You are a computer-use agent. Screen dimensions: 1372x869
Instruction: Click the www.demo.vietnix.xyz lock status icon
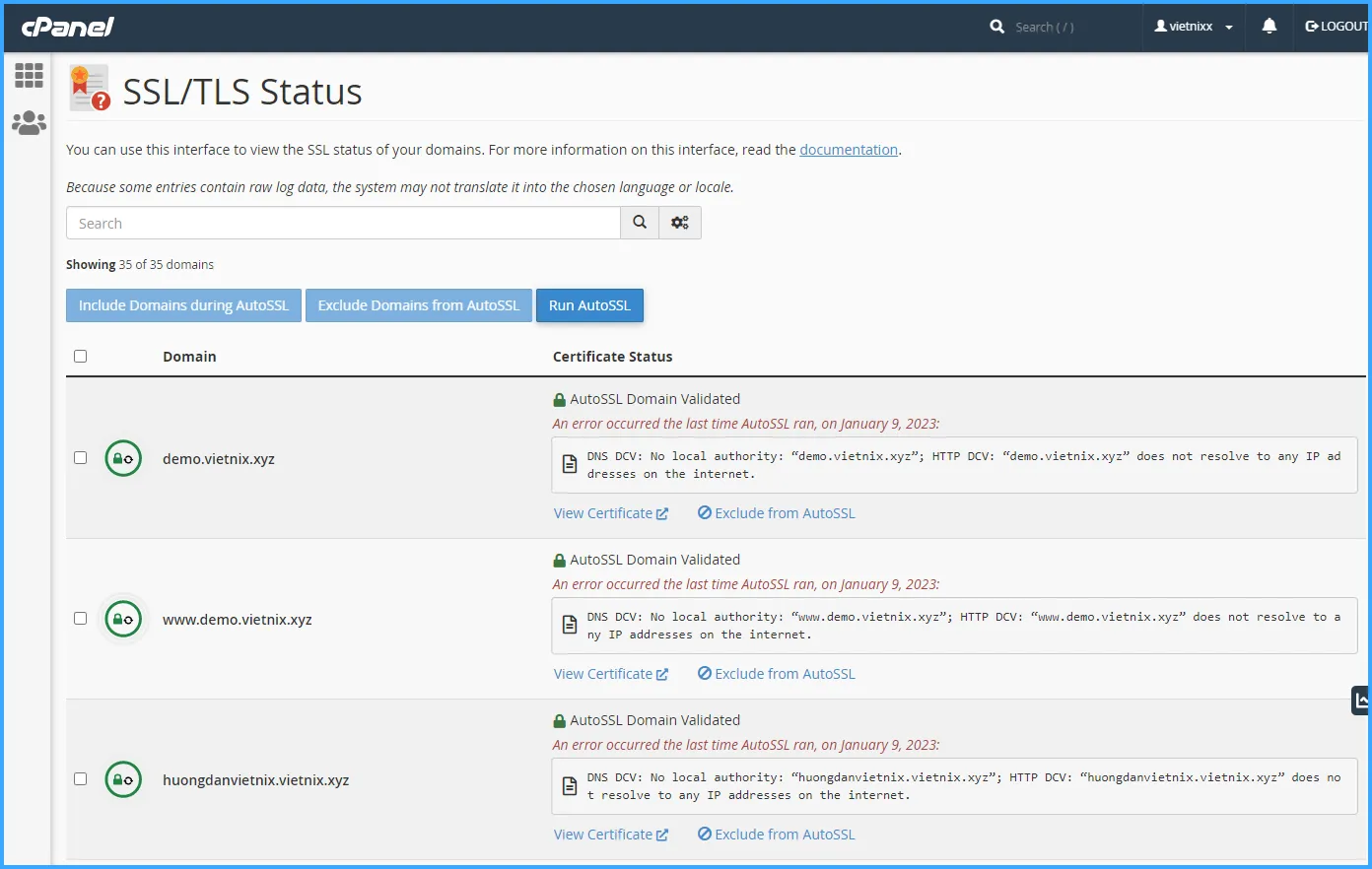(123, 619)
